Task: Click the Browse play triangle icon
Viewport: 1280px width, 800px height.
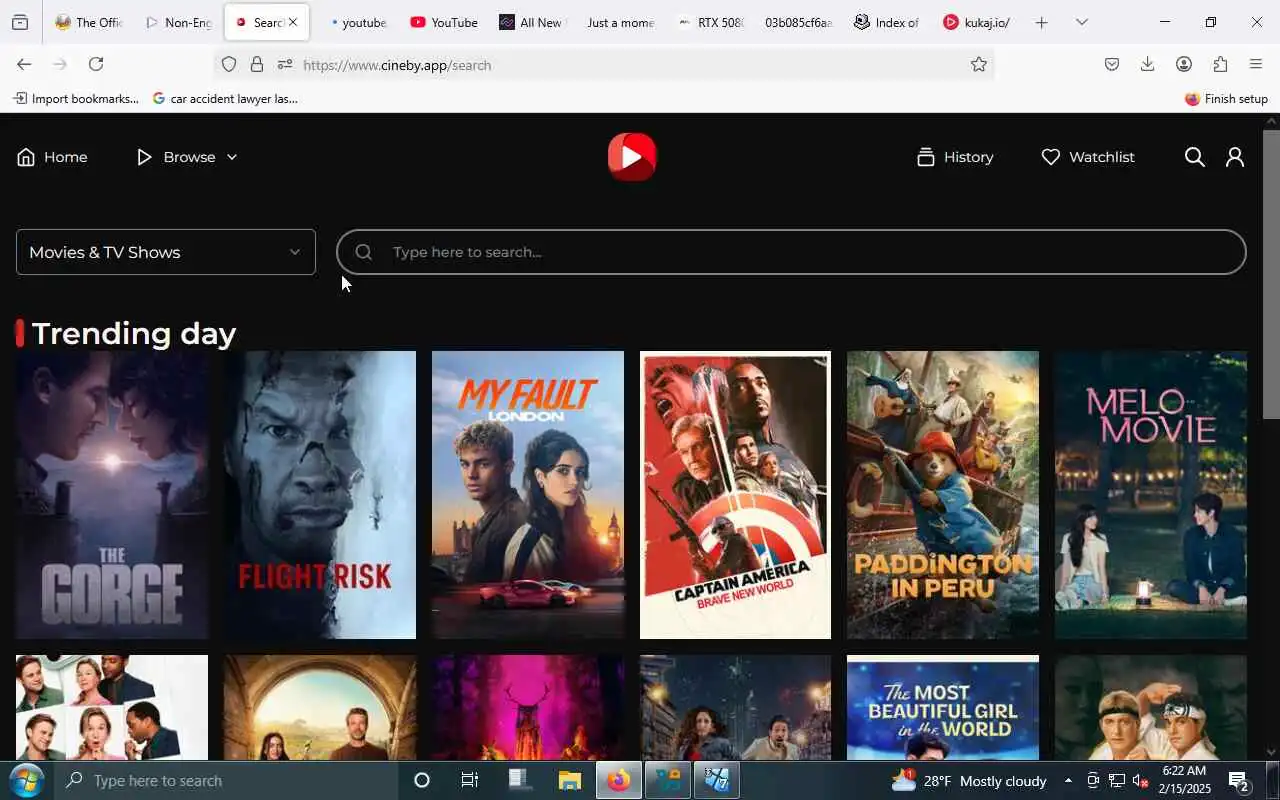Action: click(x=144, y=157)
